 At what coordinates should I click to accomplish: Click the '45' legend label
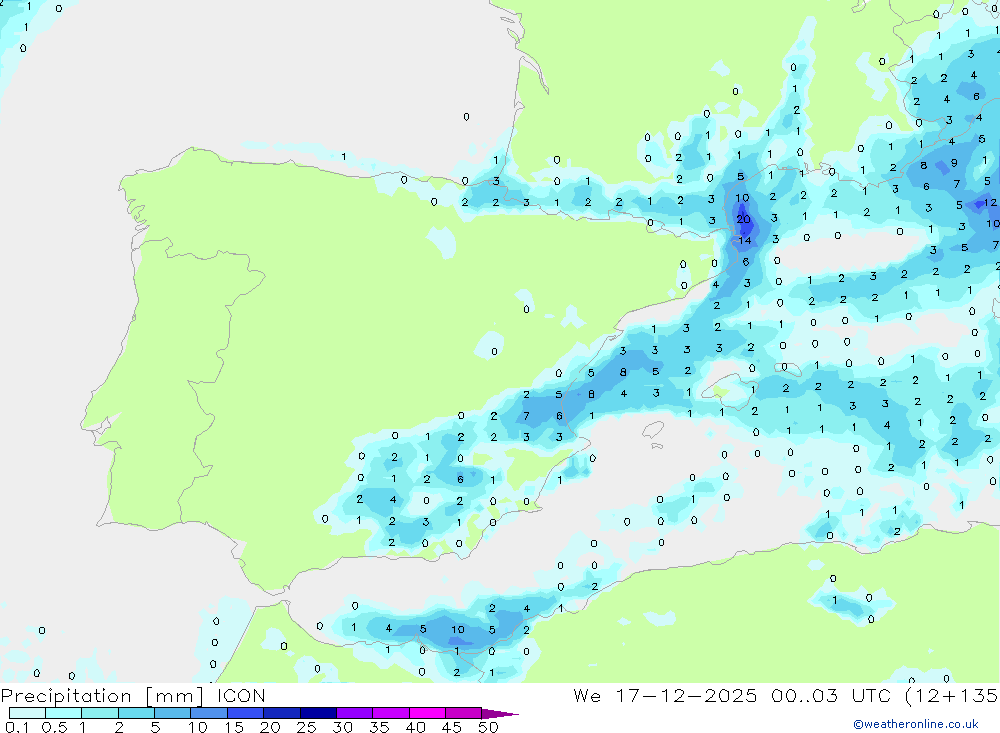452,727
